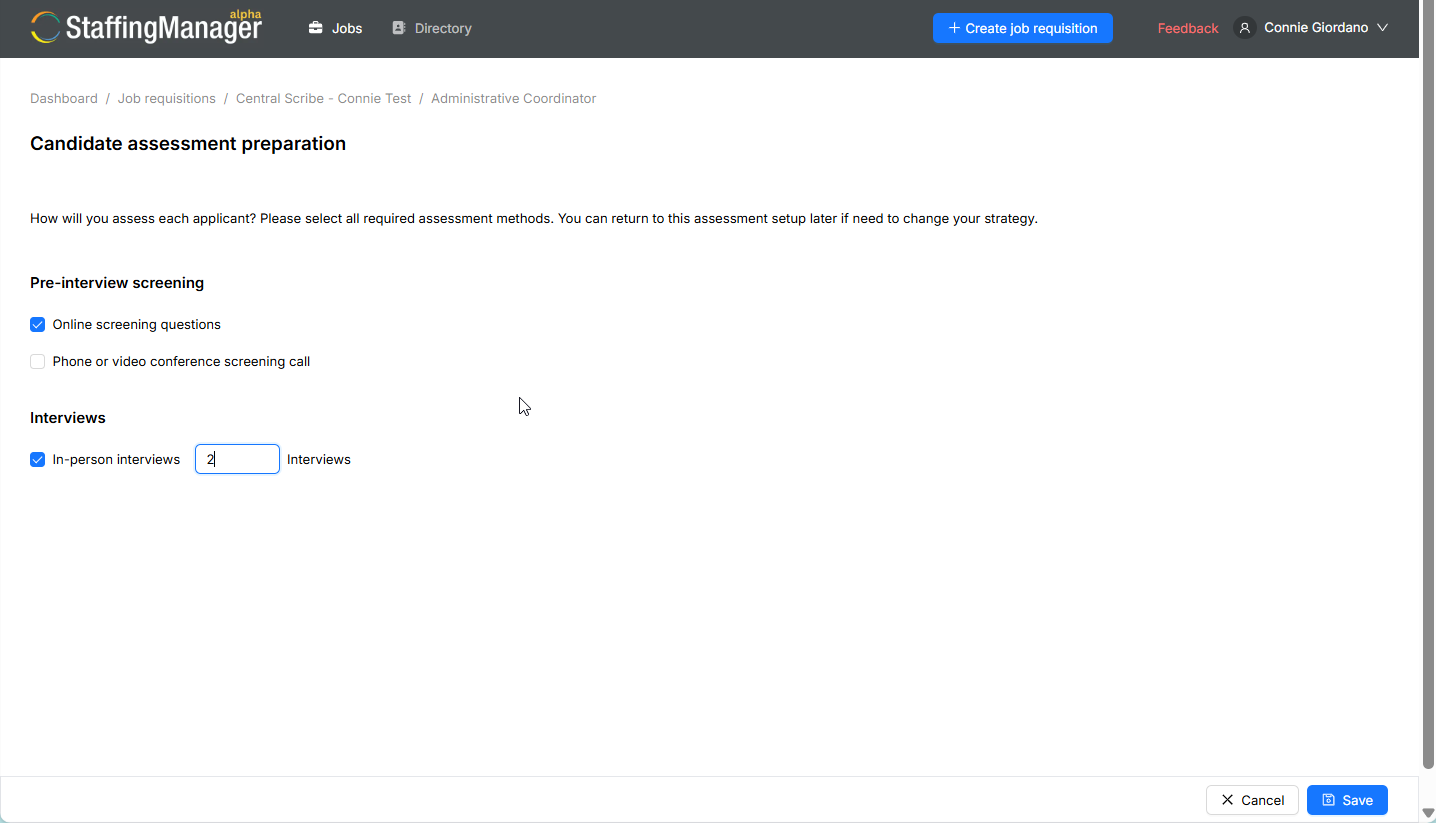Uncheck Online screening questions
Image resolution: width=1436 pixels, height=823 pixels.
pyautogui.click(x=38, y=324)
